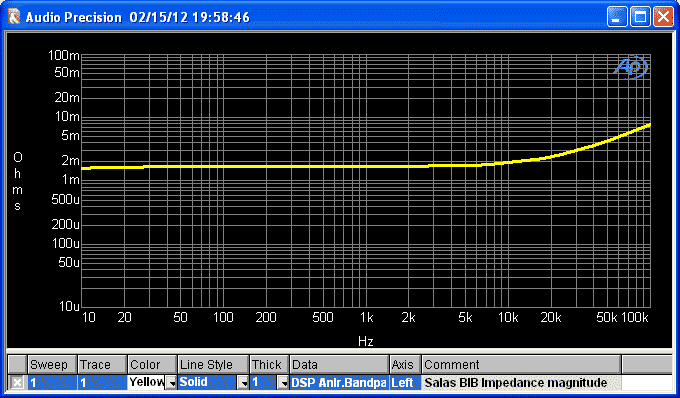Viewport: 680px width, 398px height.
Task: Click the 100m top Y-axis value
Action: [64, 55]
